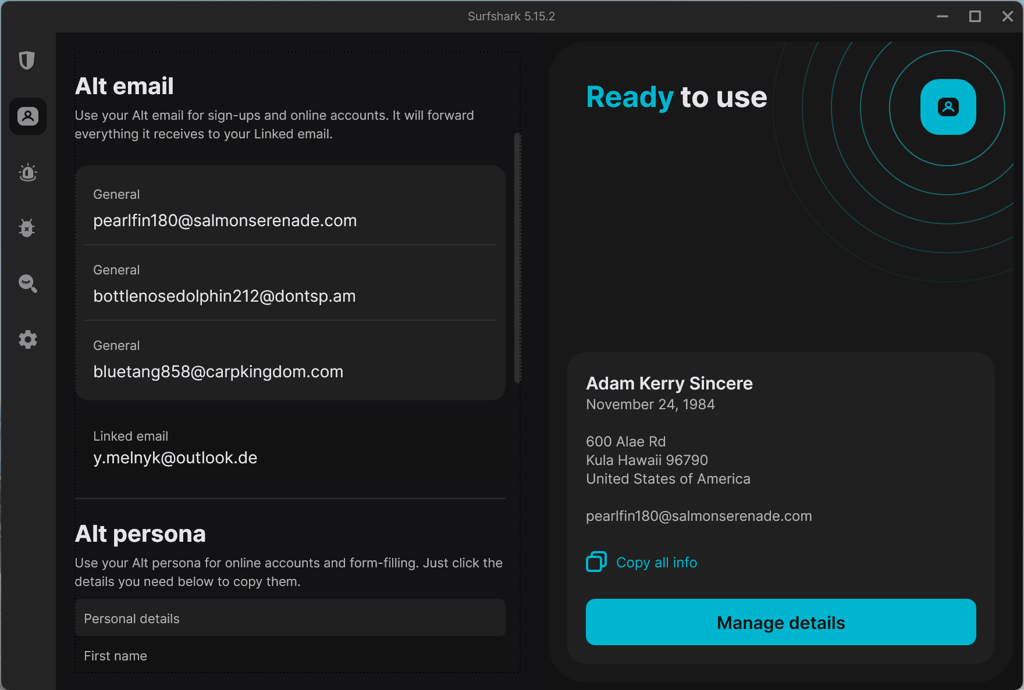Select the bottlenosedolphin212@dontsp.am alt email

coord(290,283)
